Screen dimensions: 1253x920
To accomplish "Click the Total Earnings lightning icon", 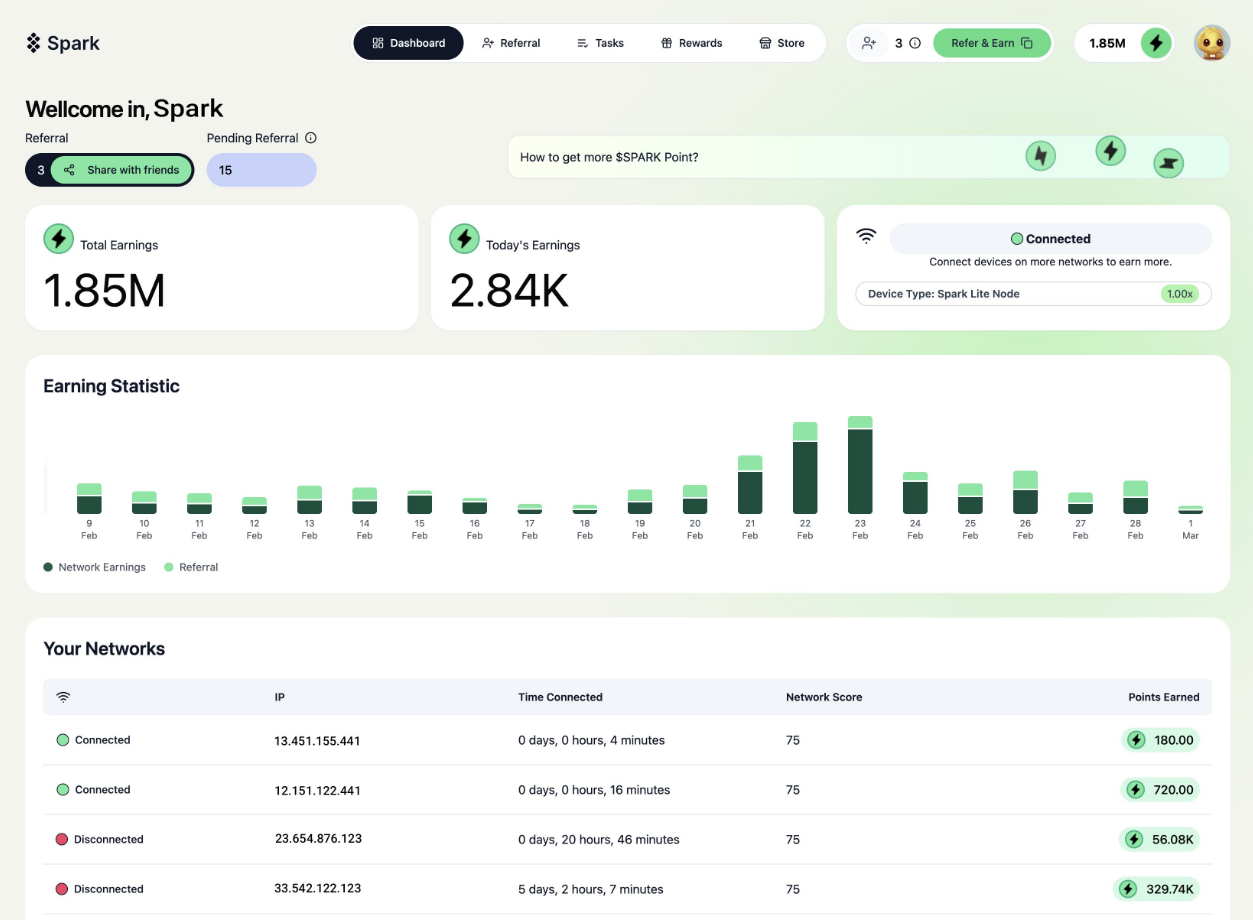I will point(59,239).
